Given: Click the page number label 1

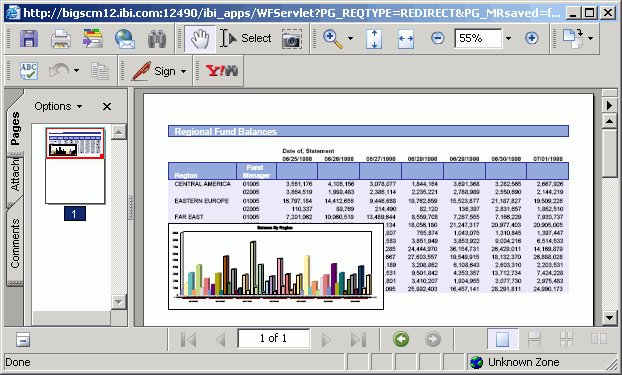Looking at the screenshot, I should [x=75, y=214].
